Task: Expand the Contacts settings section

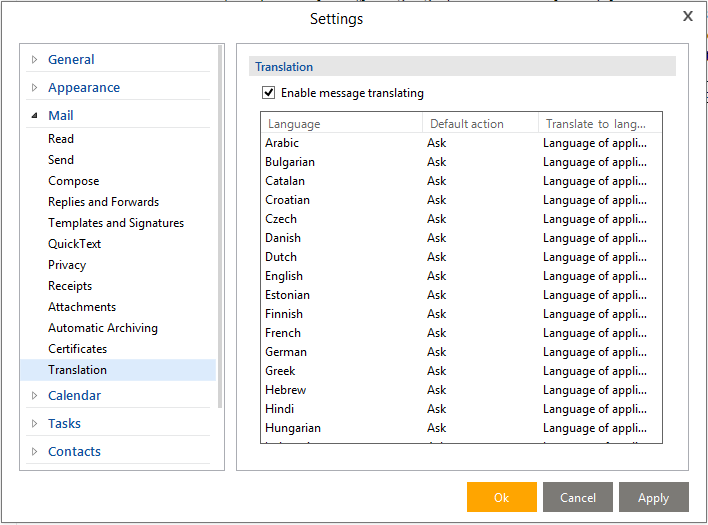Action: coord(34,451)
